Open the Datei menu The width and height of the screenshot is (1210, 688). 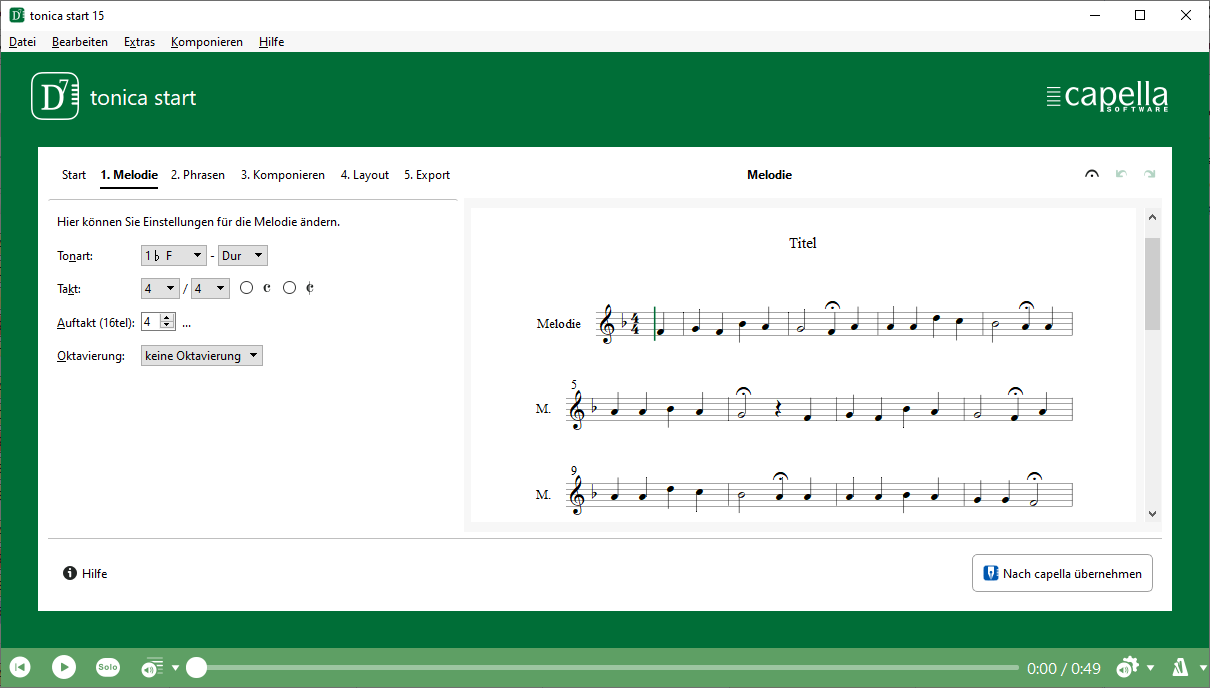22,42
